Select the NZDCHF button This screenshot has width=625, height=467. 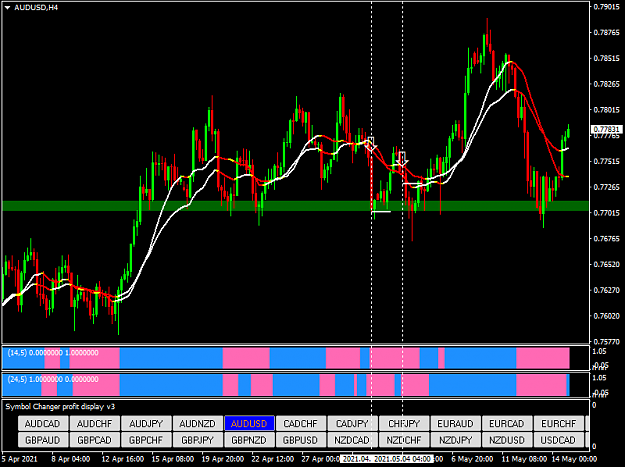pos(404,440)
